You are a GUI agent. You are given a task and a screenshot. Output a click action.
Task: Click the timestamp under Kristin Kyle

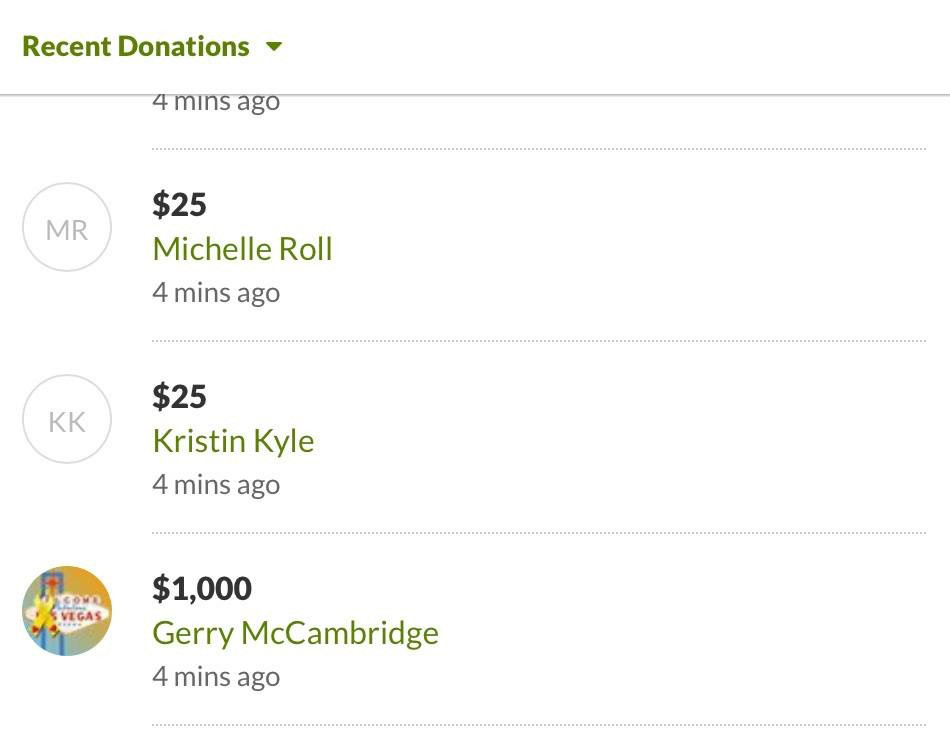pyautogui.click(x=216, y=485)
